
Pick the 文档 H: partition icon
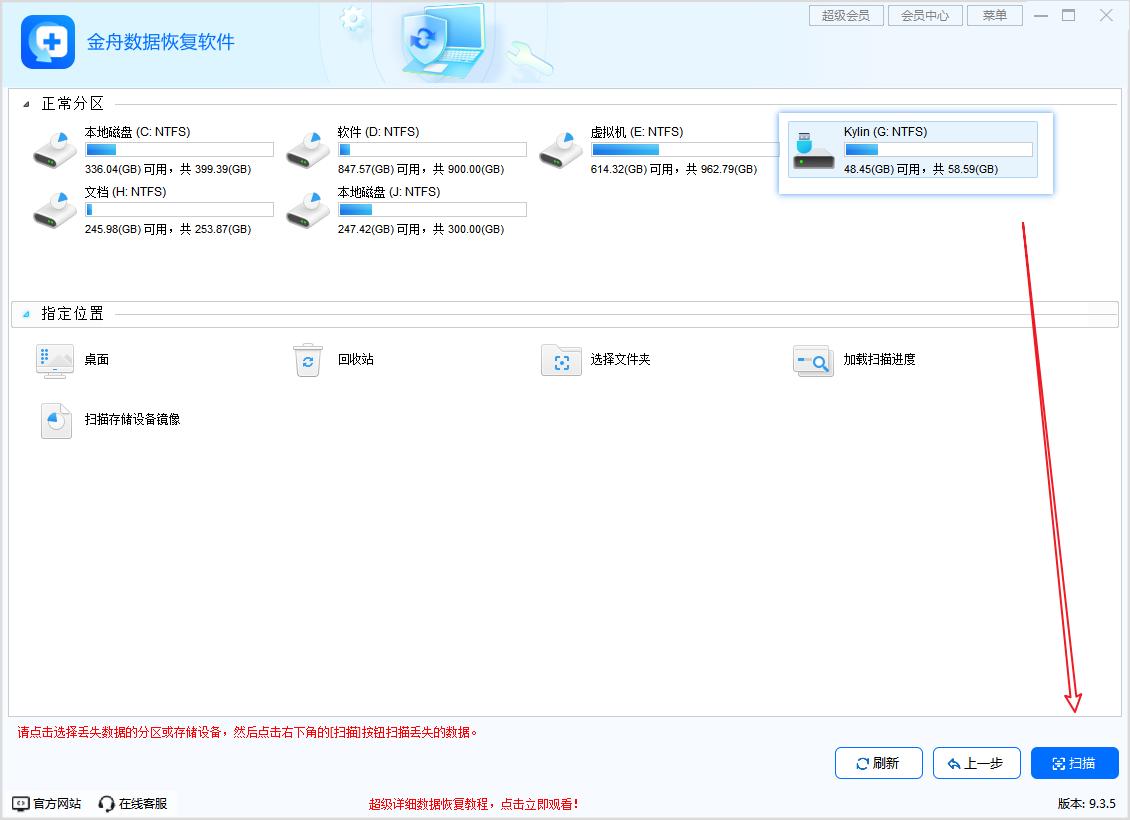[x=55, y=210]
